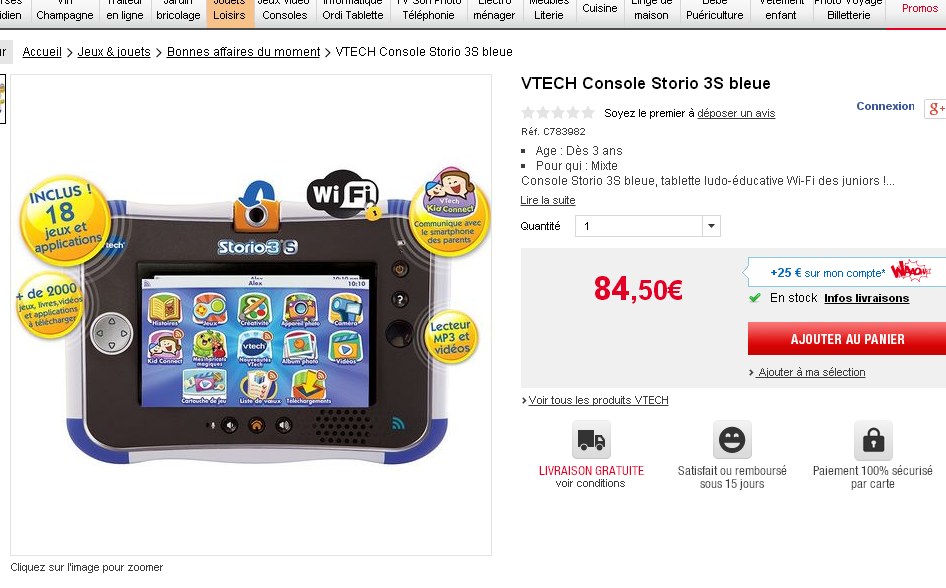946x588 pixels.
Task: Open Infos livraisons link
Action: pos(866,298)
